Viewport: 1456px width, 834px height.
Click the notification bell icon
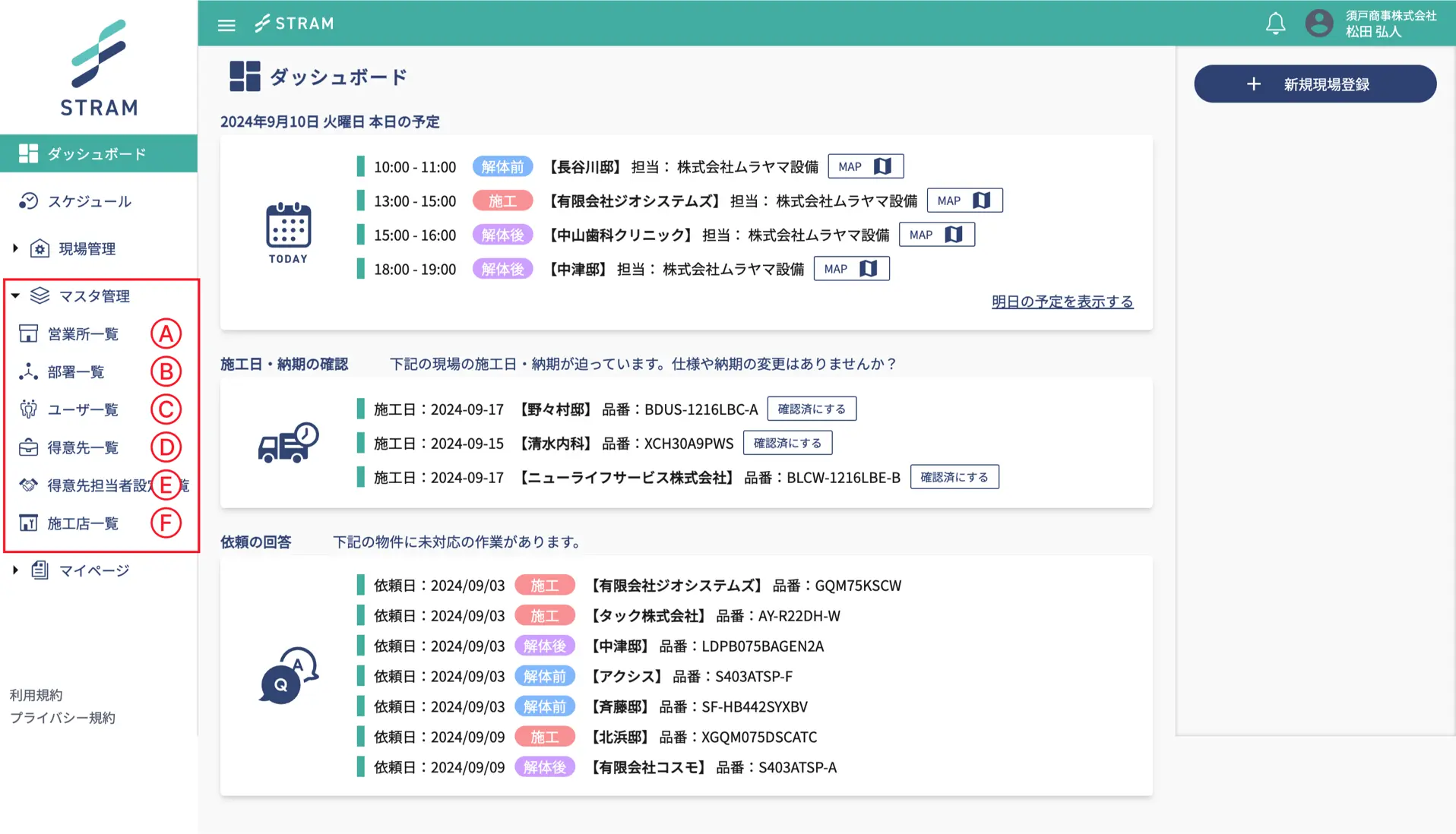1275,24
